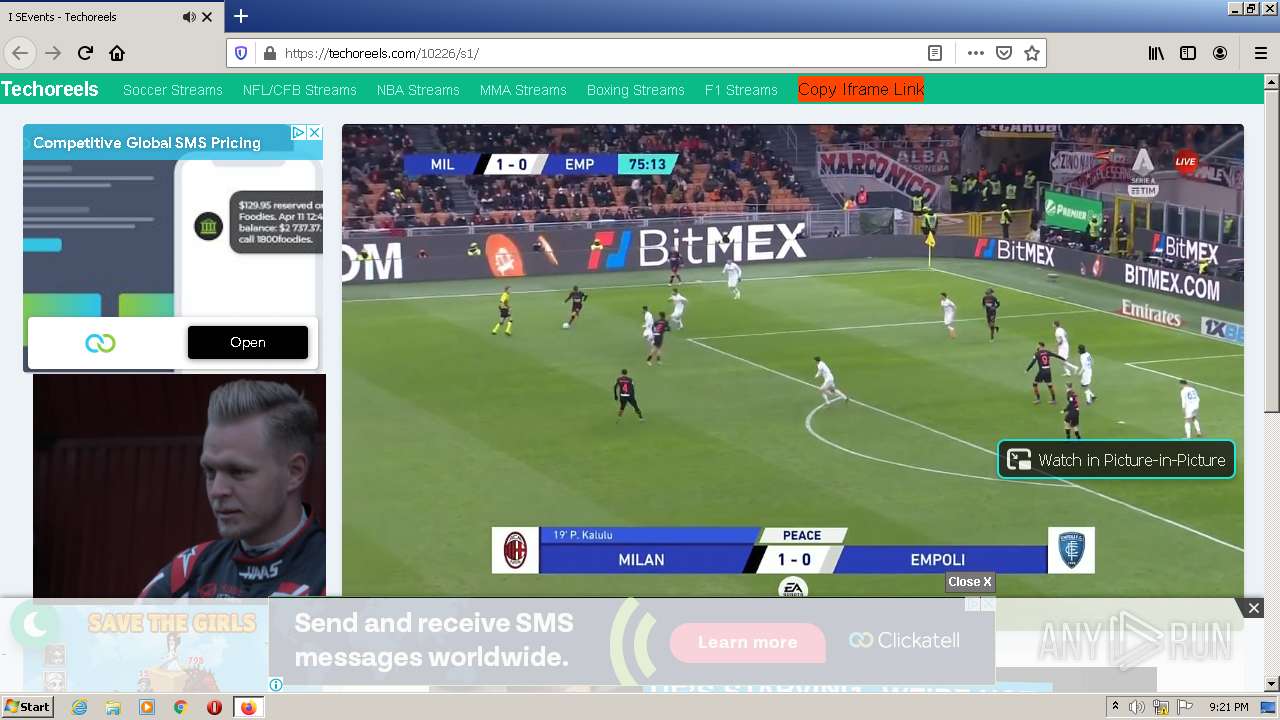
Task: Launch Chrome from taskbar
Action: (x=180, y=707)
